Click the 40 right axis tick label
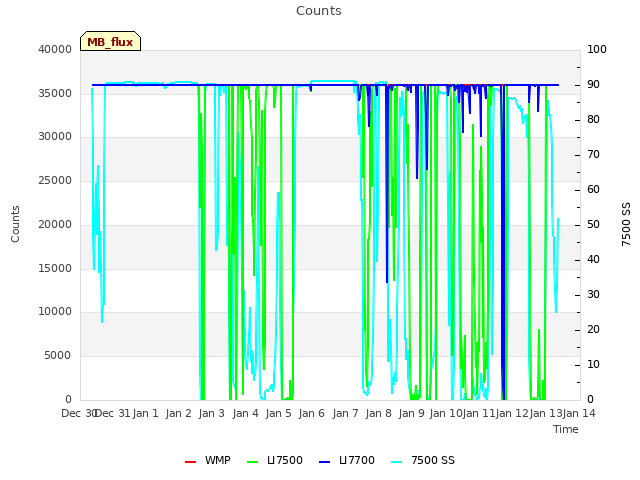Viewport: 640px width, 480px height. point(593,260)
